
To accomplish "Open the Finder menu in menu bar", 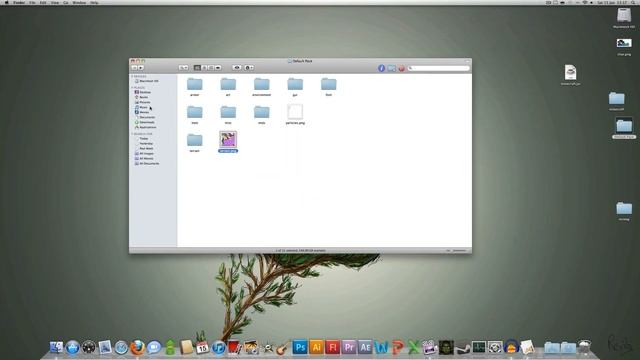I will pyautogui.click(x=19, y=2).
